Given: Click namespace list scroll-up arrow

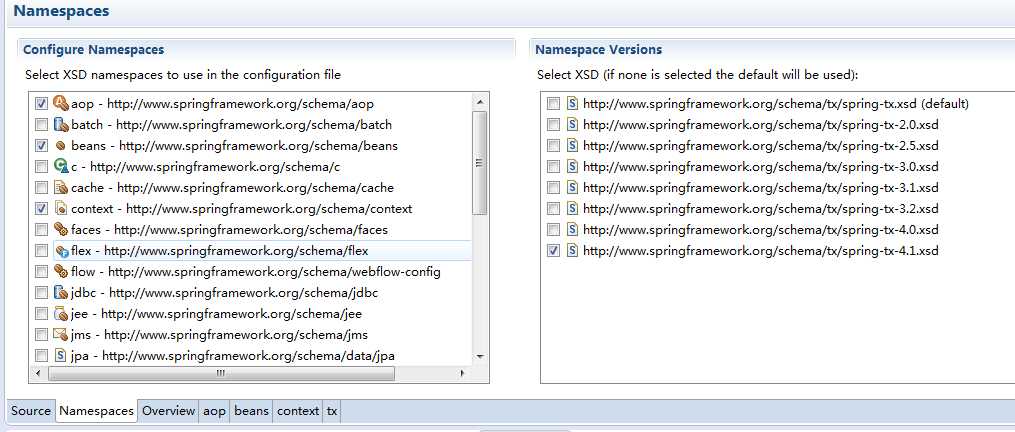Looking at the screenshot, I should (480, 102).
